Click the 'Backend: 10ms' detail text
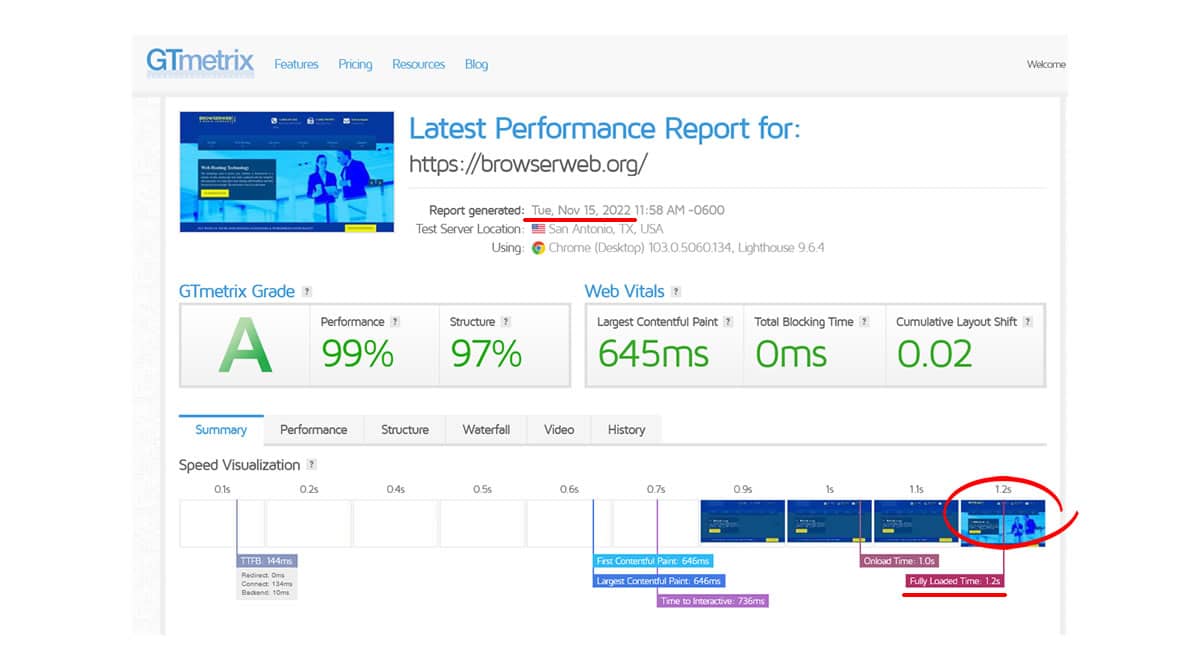The height and width of the screenshot is (670, 1200). click(x=265, y=593)
